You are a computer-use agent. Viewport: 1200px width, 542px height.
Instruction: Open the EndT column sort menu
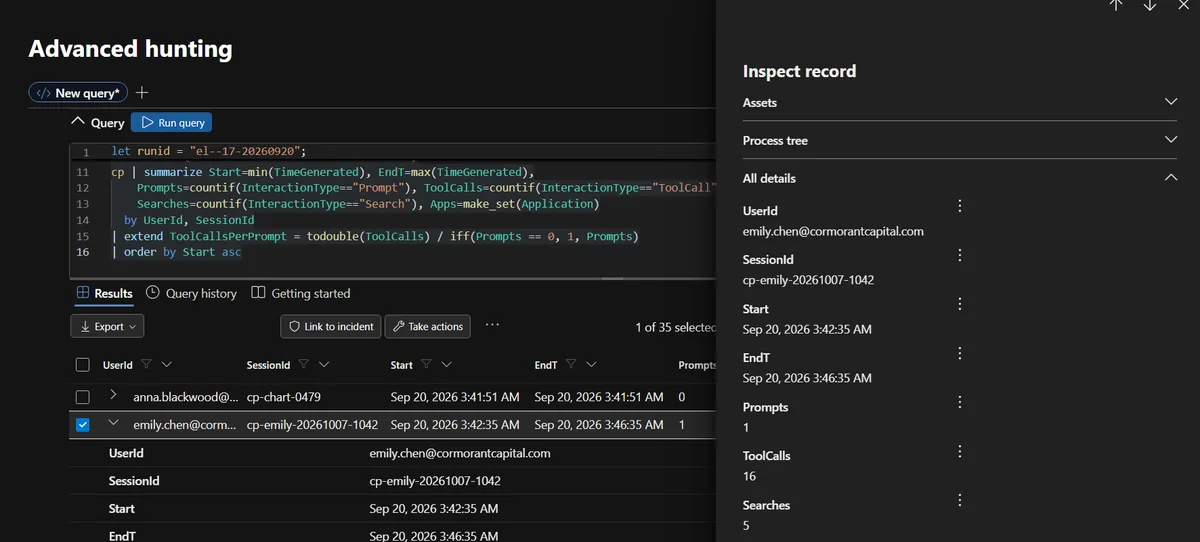pos(591,365)
